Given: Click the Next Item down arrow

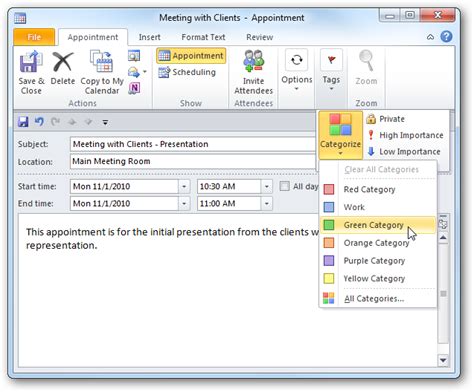Looking at the screenshot, I should pyautogui.click(x=88, y=122).
